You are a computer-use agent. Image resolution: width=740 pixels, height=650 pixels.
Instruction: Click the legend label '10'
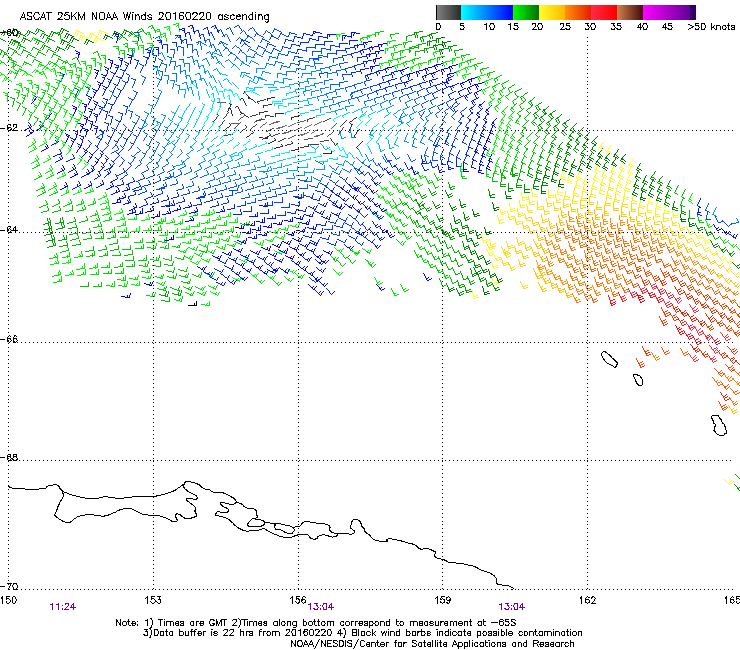(x=489, y=27)
